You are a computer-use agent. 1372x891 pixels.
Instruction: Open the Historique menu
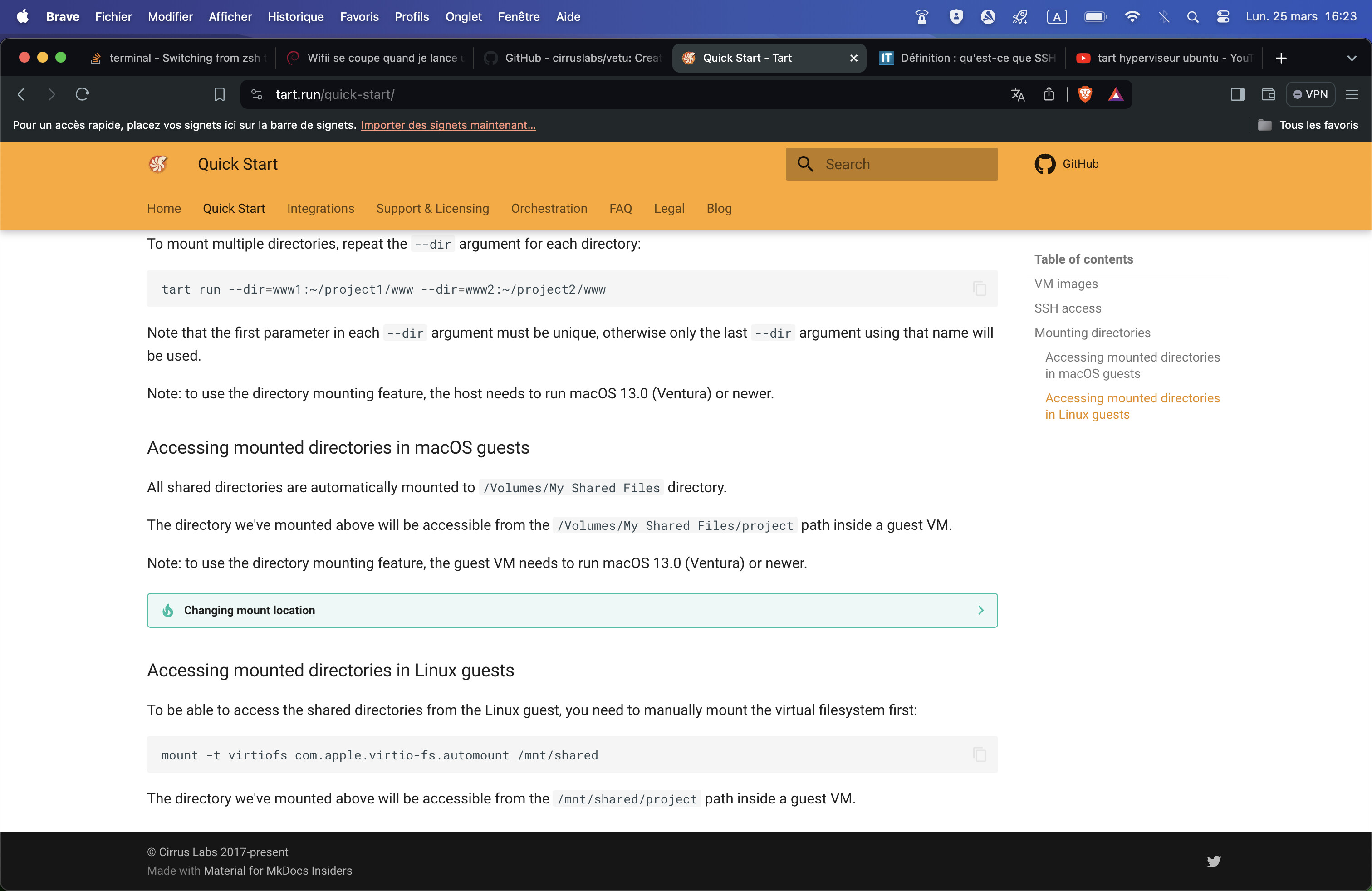coord(295,17)
